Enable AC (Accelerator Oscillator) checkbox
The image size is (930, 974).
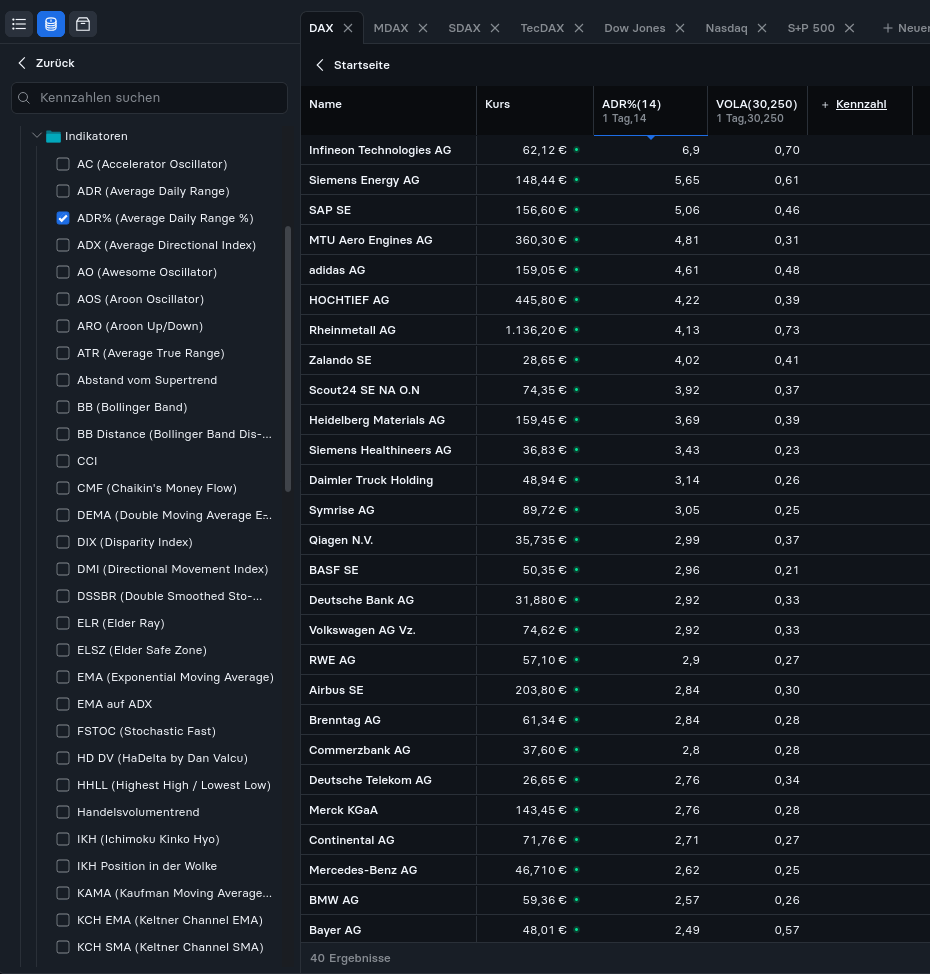(63, 164)
